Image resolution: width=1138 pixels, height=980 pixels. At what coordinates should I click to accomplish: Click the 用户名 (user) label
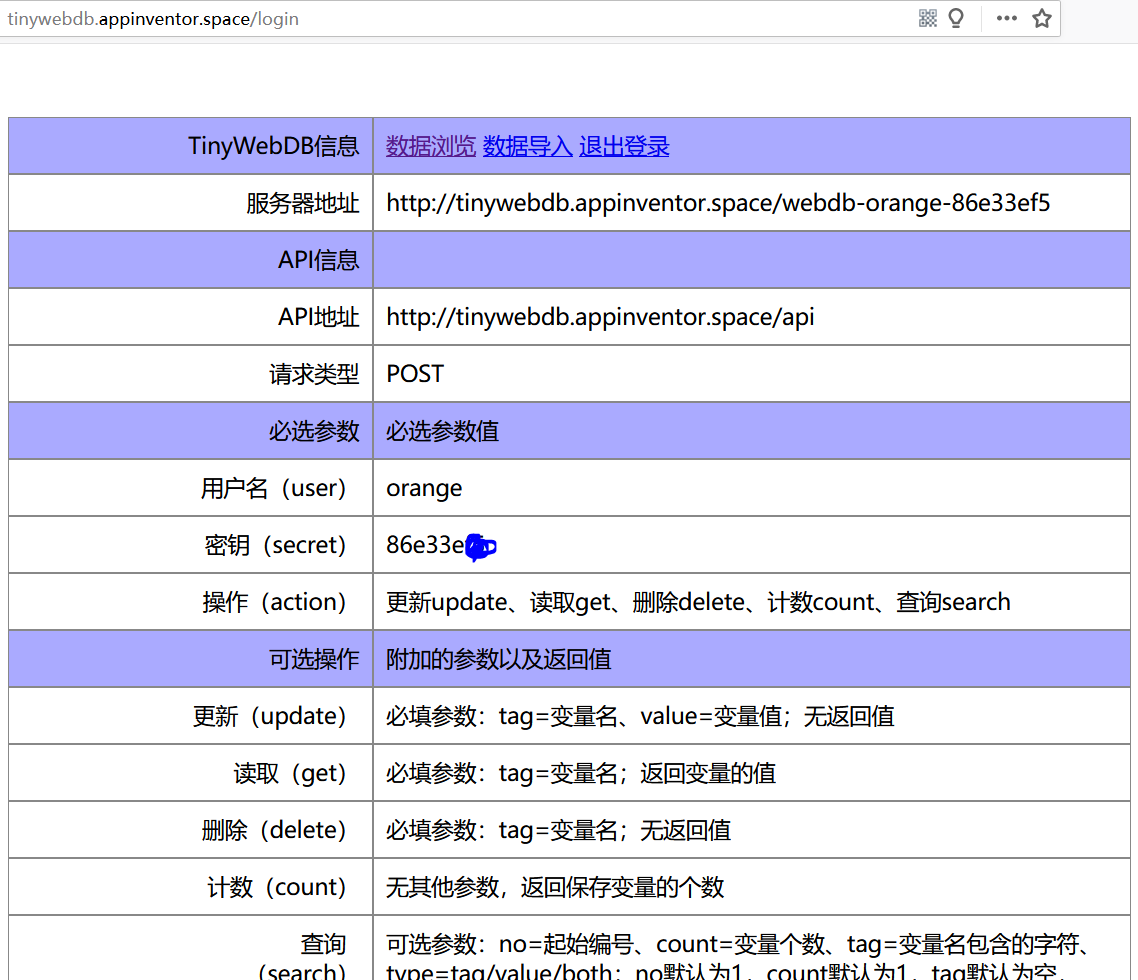[274, 489]
